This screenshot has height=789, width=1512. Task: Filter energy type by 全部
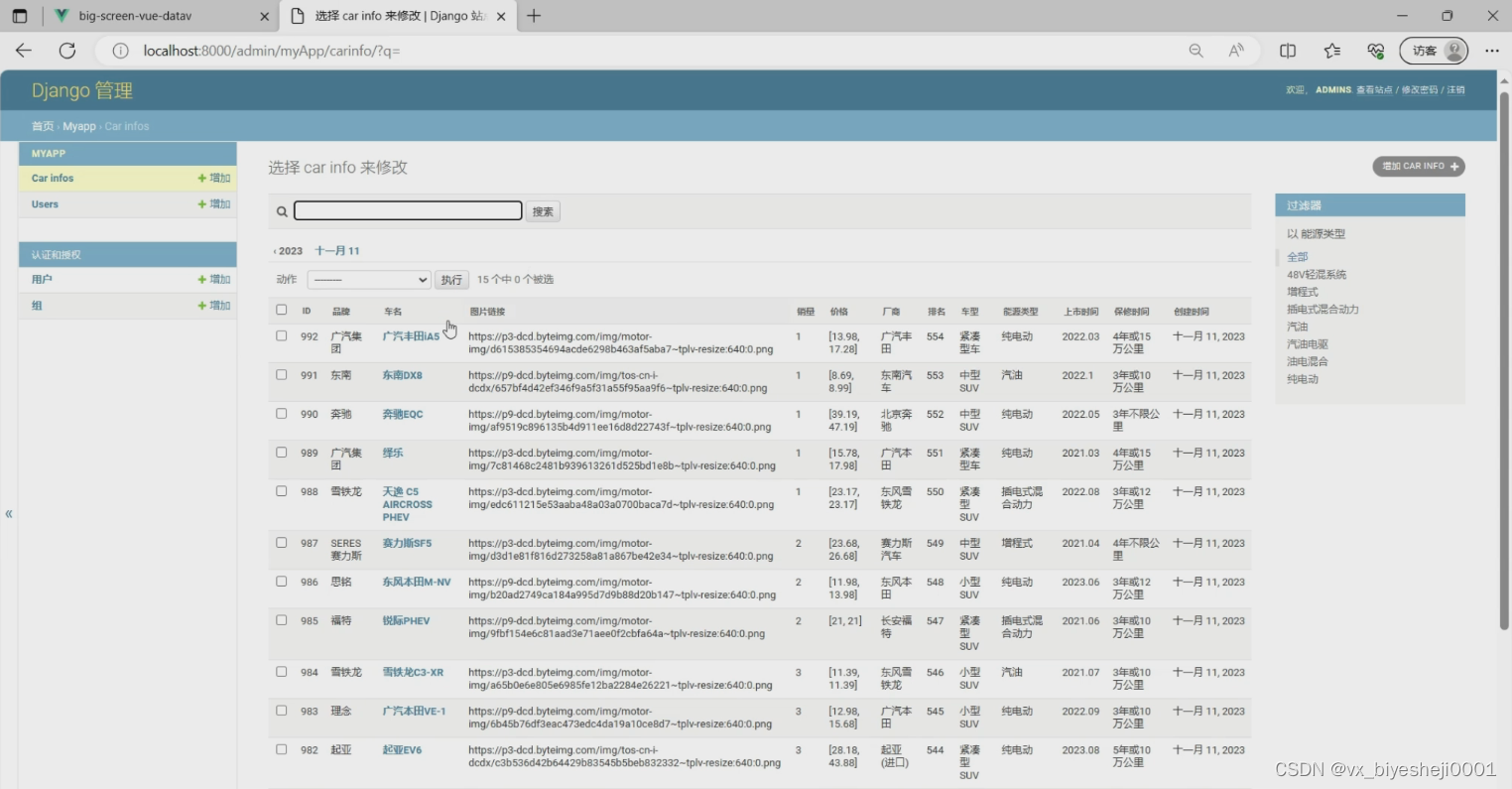[1298, 257]
